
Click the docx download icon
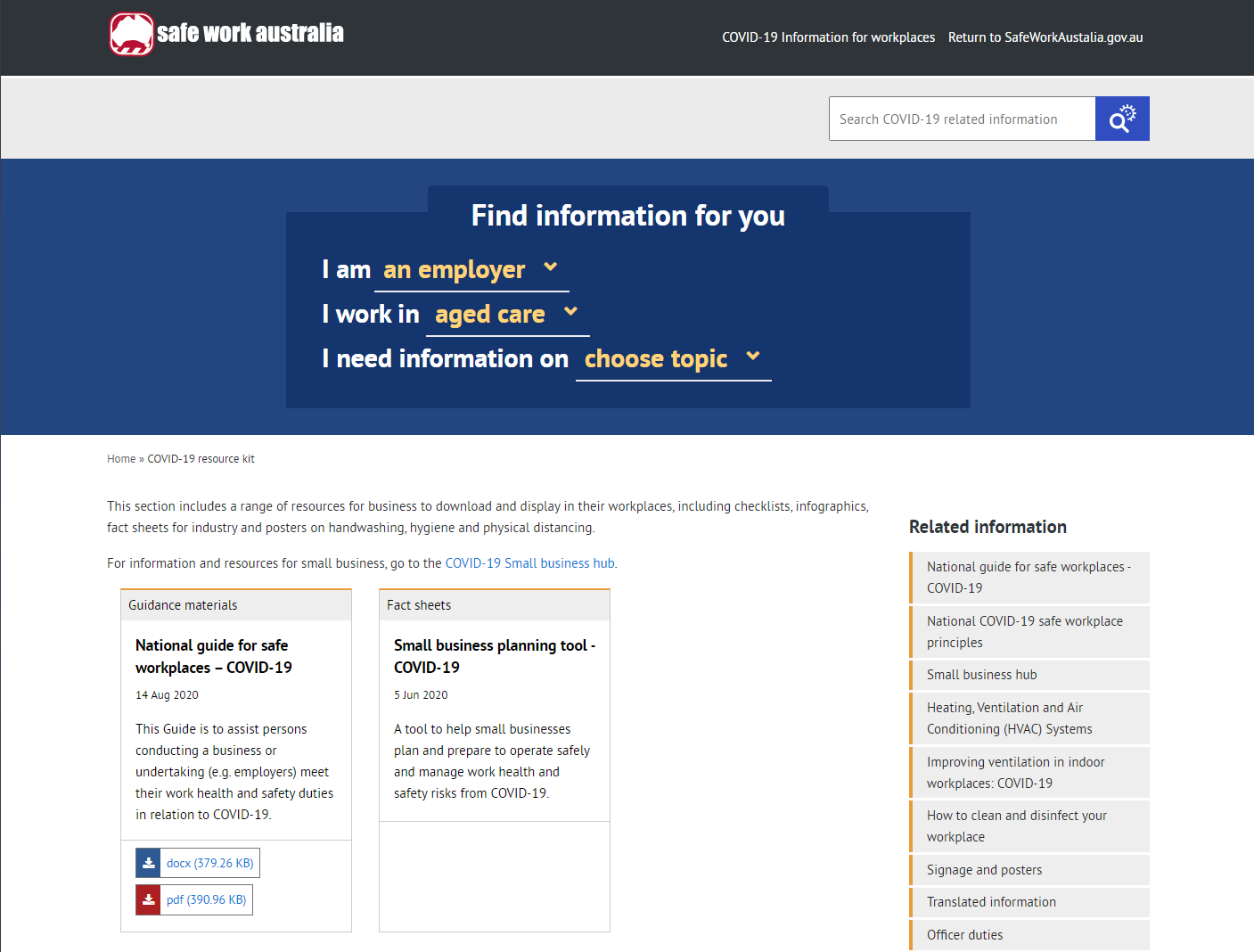148,863
